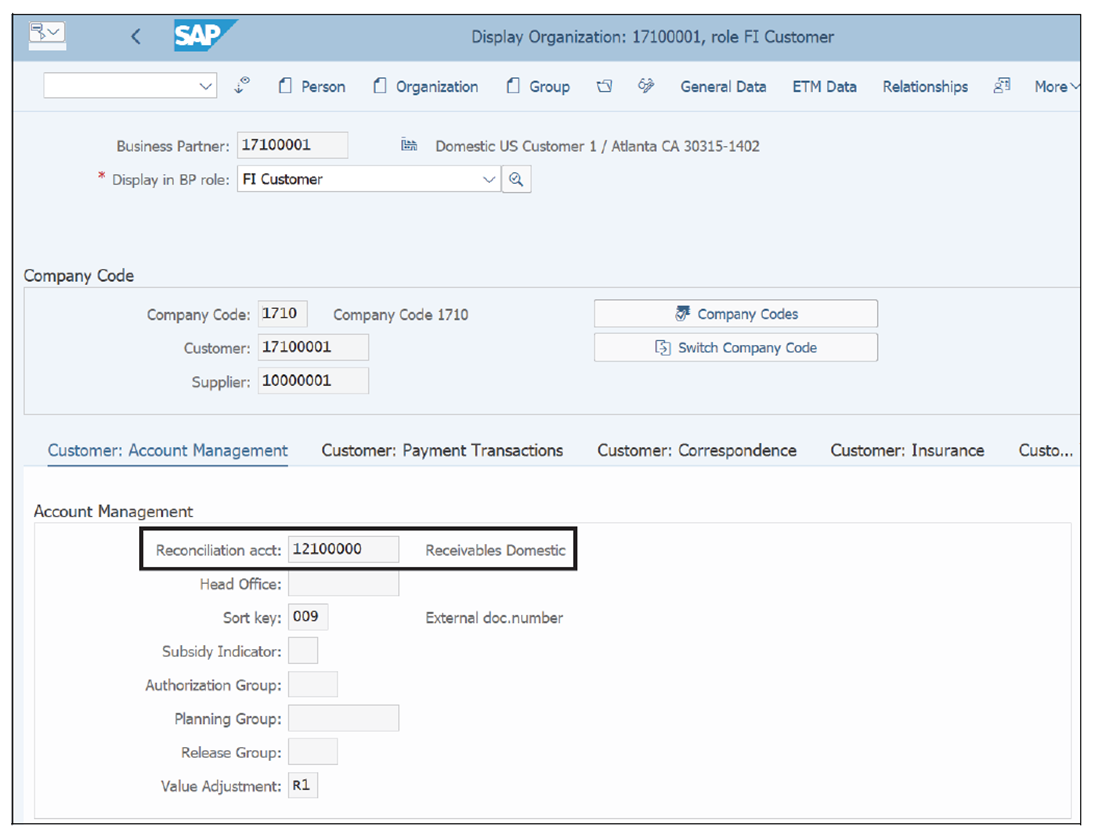Viewport: 1096px width, 837px height.
Task: Open the Customer: Correspondence tab
Action: tap(696, 450)
